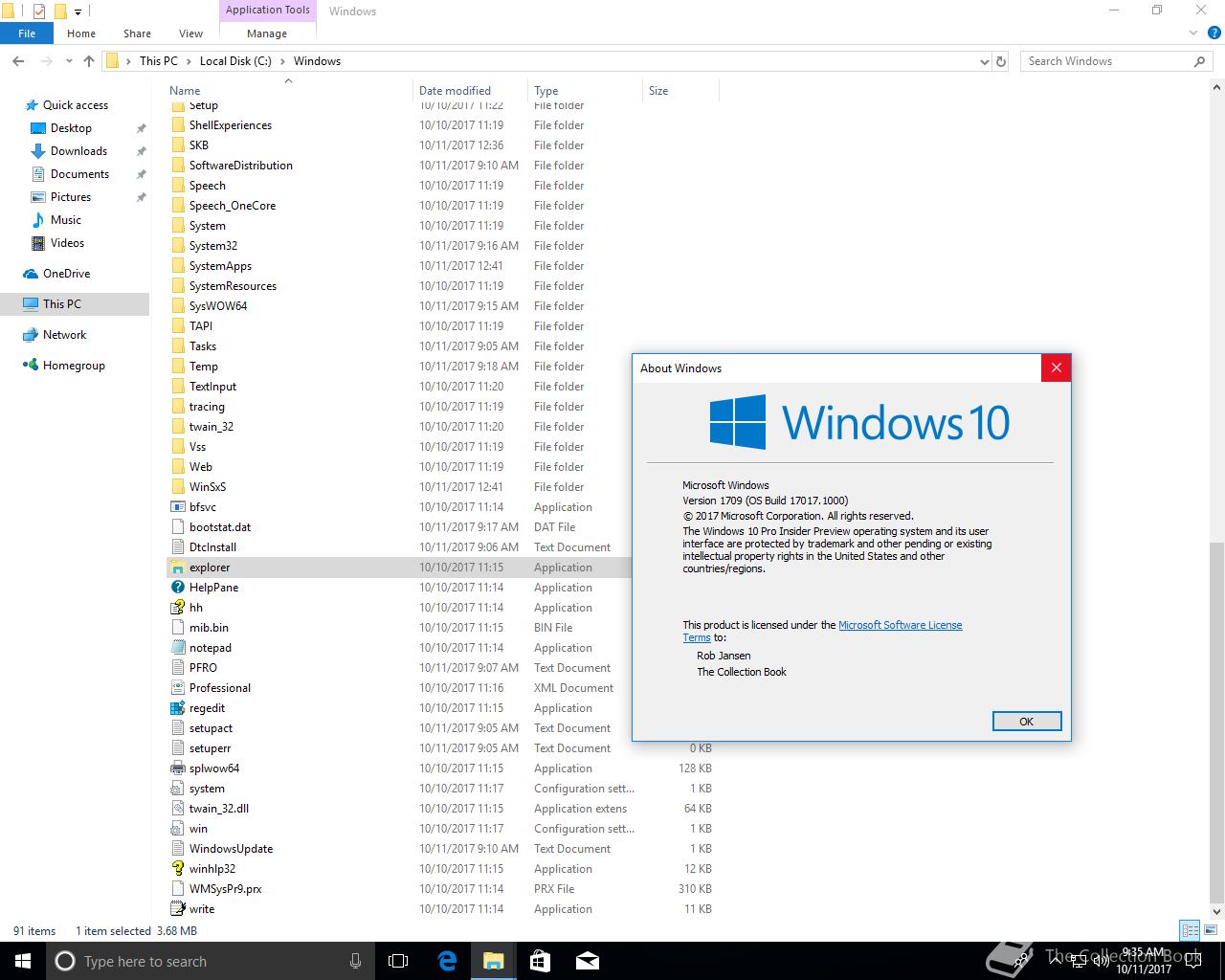
Task: Select the WindowsUpdate text document
Action: (x=231, y=849)
